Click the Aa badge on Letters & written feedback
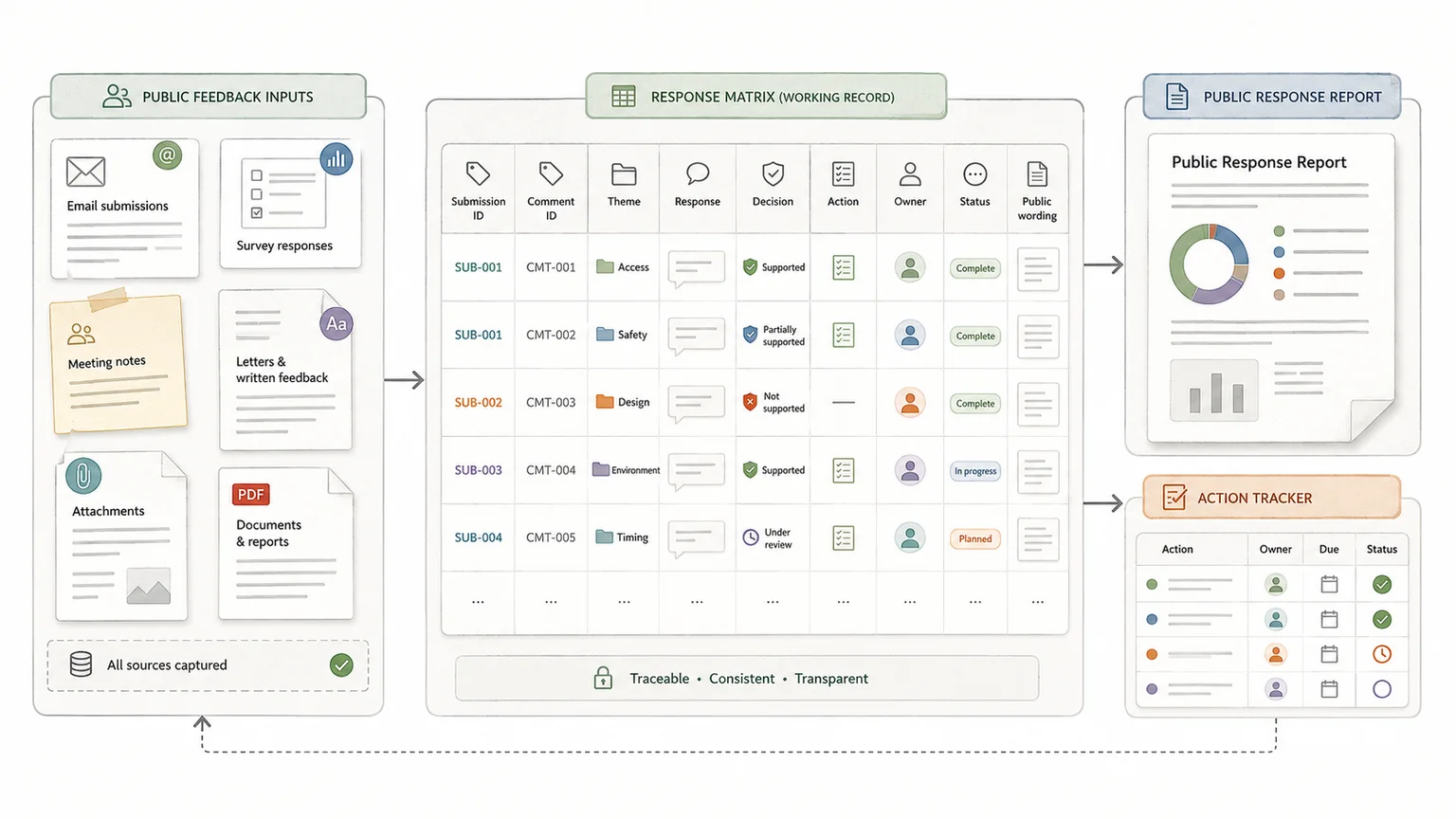Viewport: 1456px width, 819px height. tap(337, 324)
